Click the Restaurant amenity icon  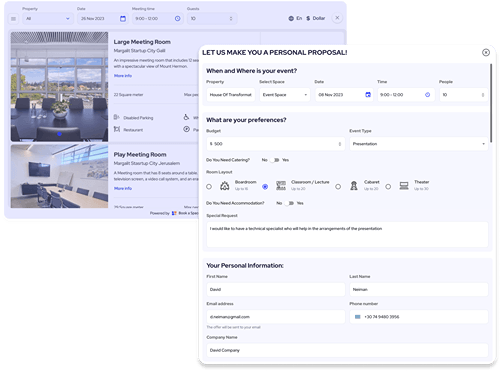pos(117,129)
